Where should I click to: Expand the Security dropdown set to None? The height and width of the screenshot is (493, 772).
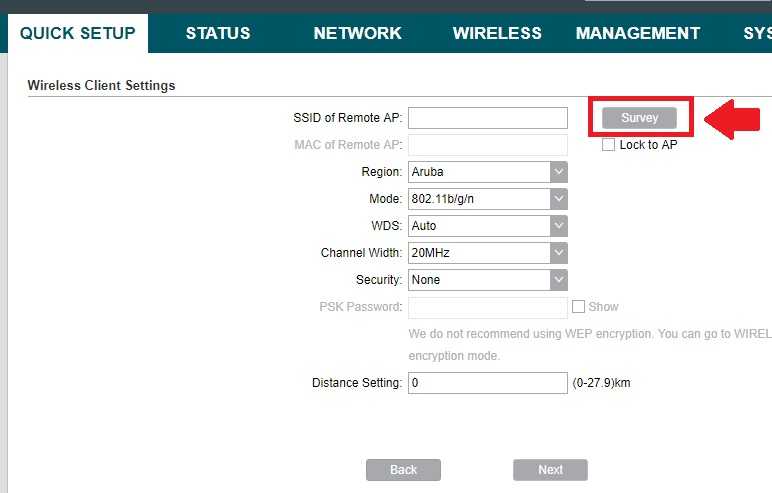(488, 280)
